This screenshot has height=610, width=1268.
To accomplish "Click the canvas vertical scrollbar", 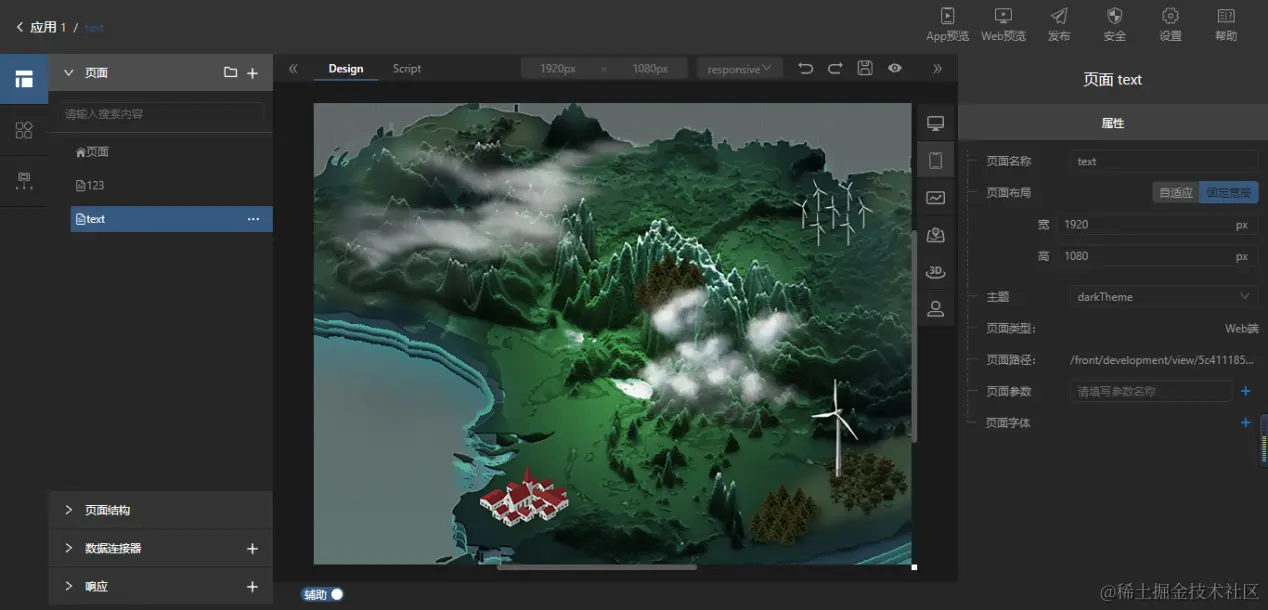I will (914, 336).
